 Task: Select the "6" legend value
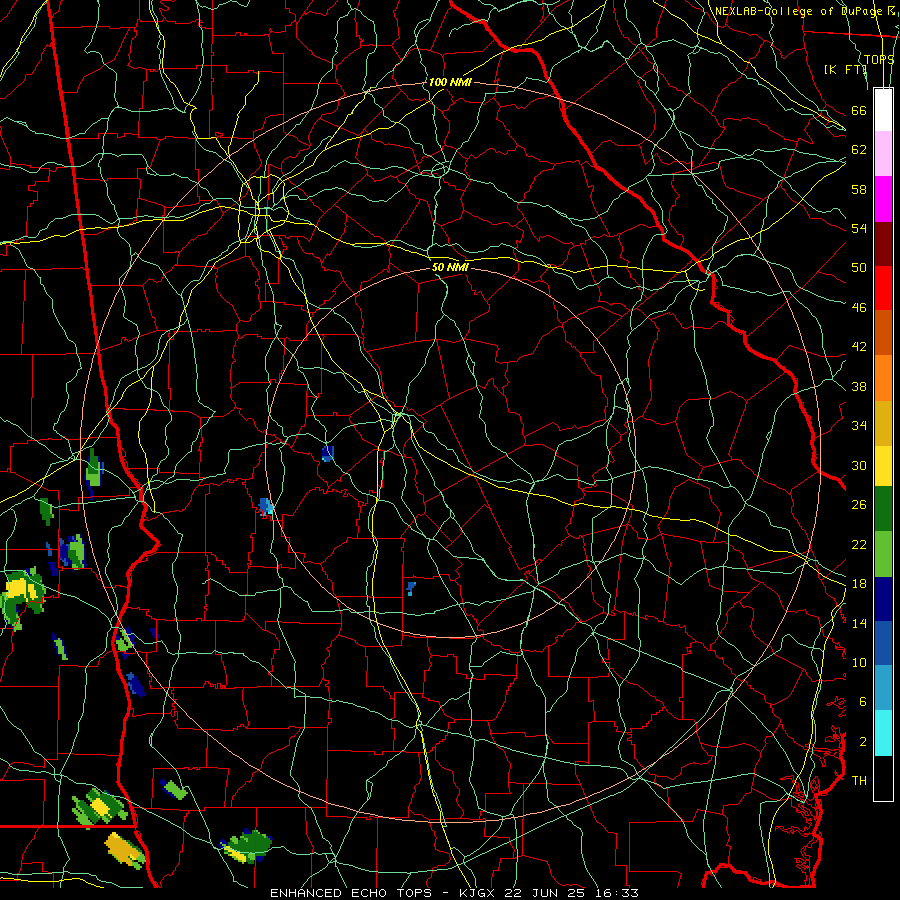click(863, 702)
